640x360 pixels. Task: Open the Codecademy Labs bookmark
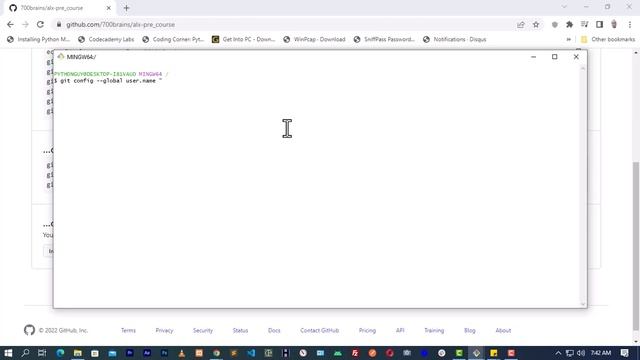[x=106, y=39]
